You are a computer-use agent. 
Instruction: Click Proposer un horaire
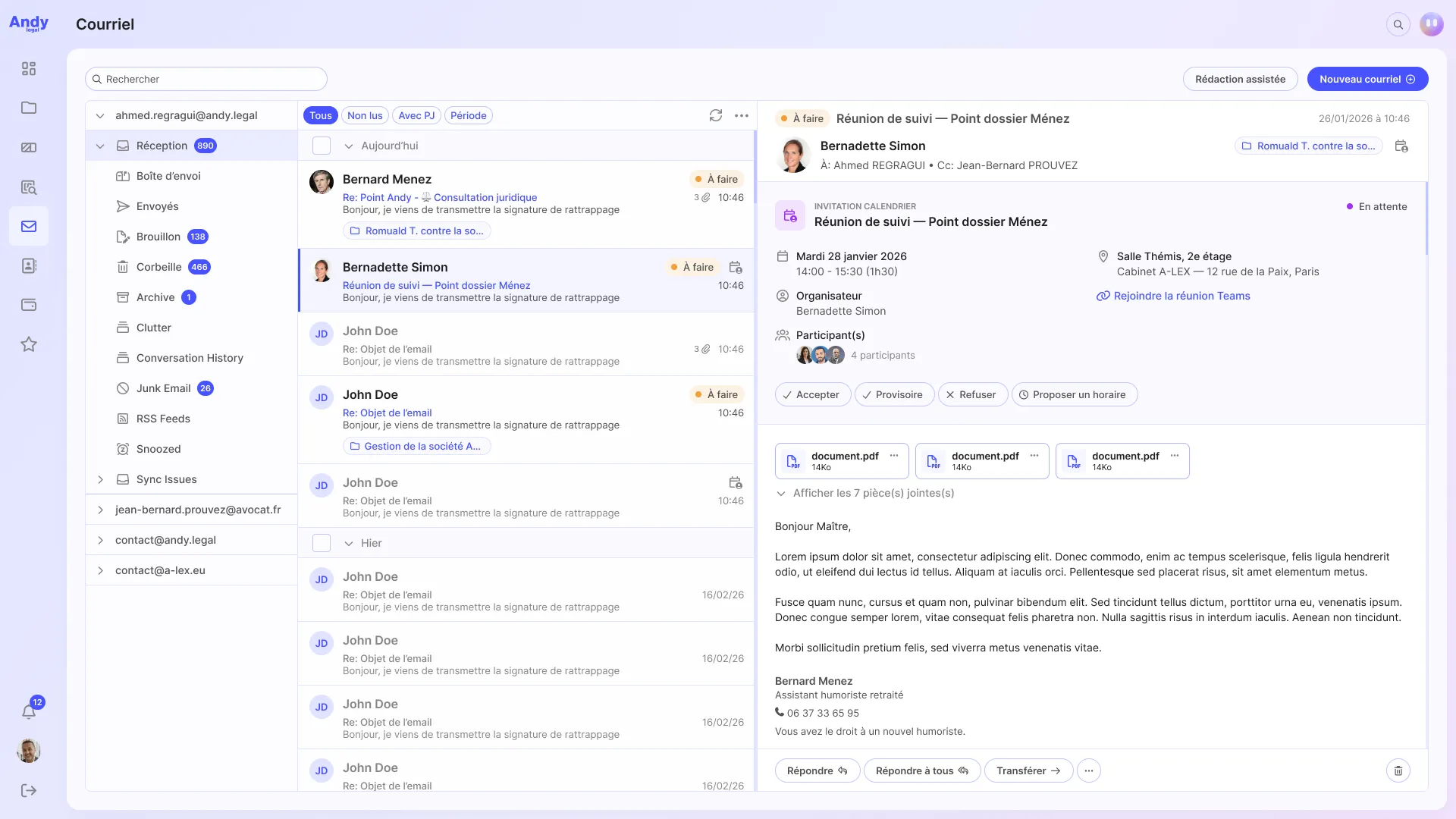(x=1075, y=394)
